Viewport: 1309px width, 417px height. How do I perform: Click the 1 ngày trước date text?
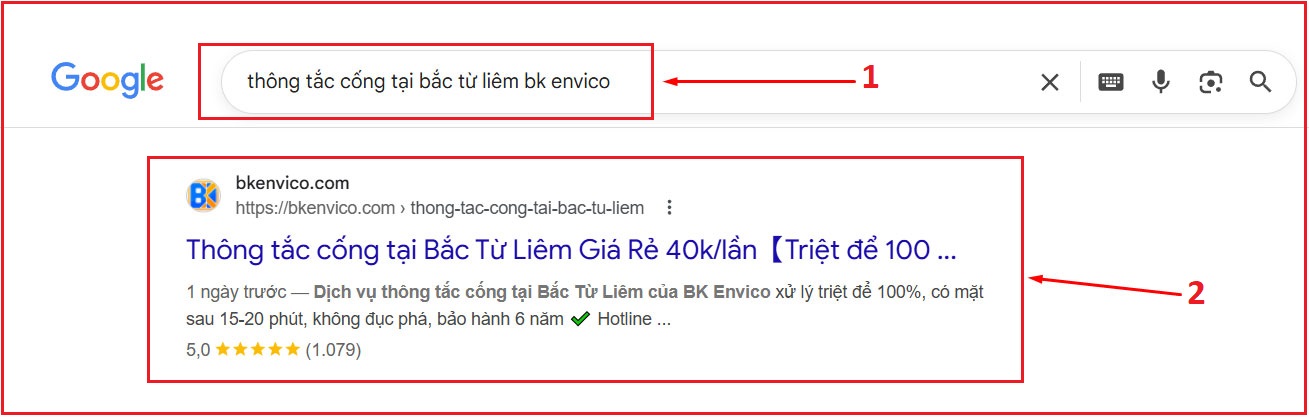[x=236, y=293]
